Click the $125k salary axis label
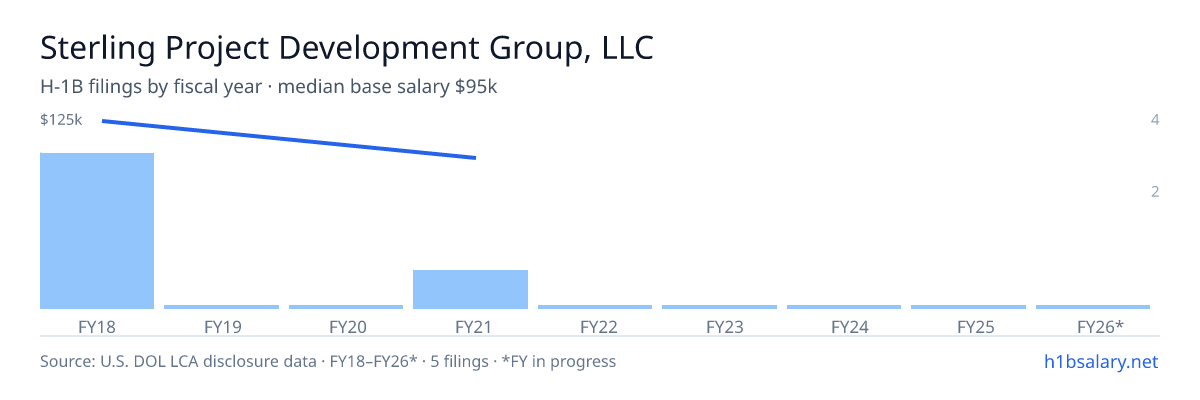Viewport: 1200px width, 400px height. click(x=61, y=120)
